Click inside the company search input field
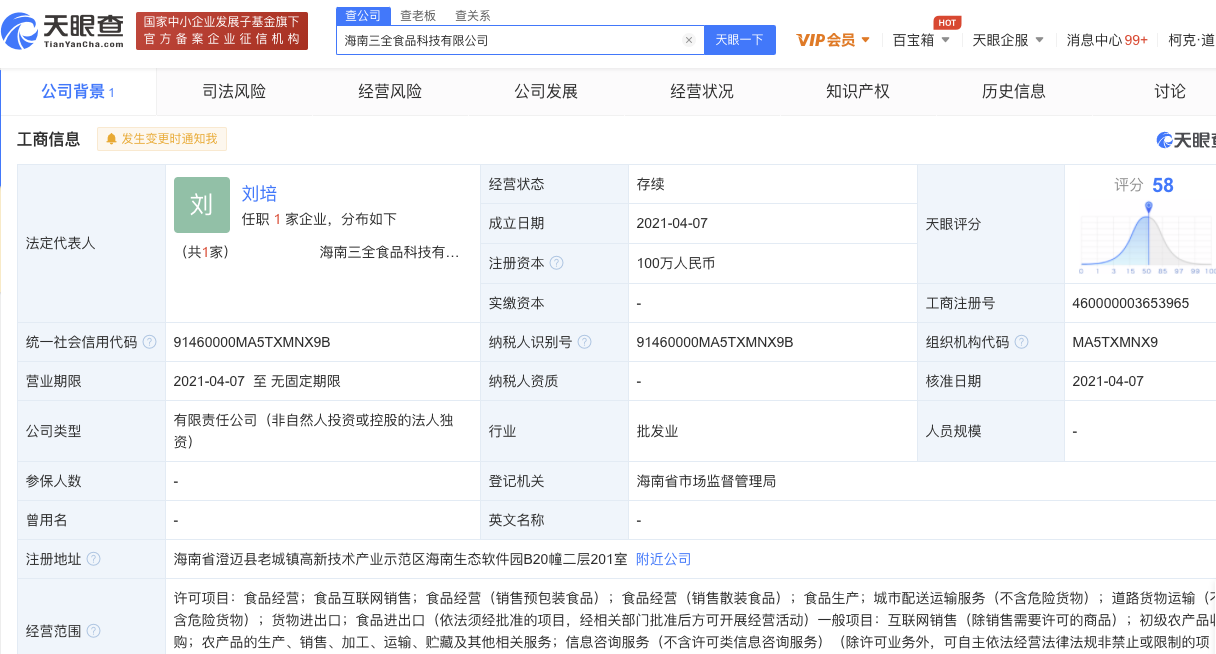This screenshot has height=654, width=1216. click(x=500, y=39)
